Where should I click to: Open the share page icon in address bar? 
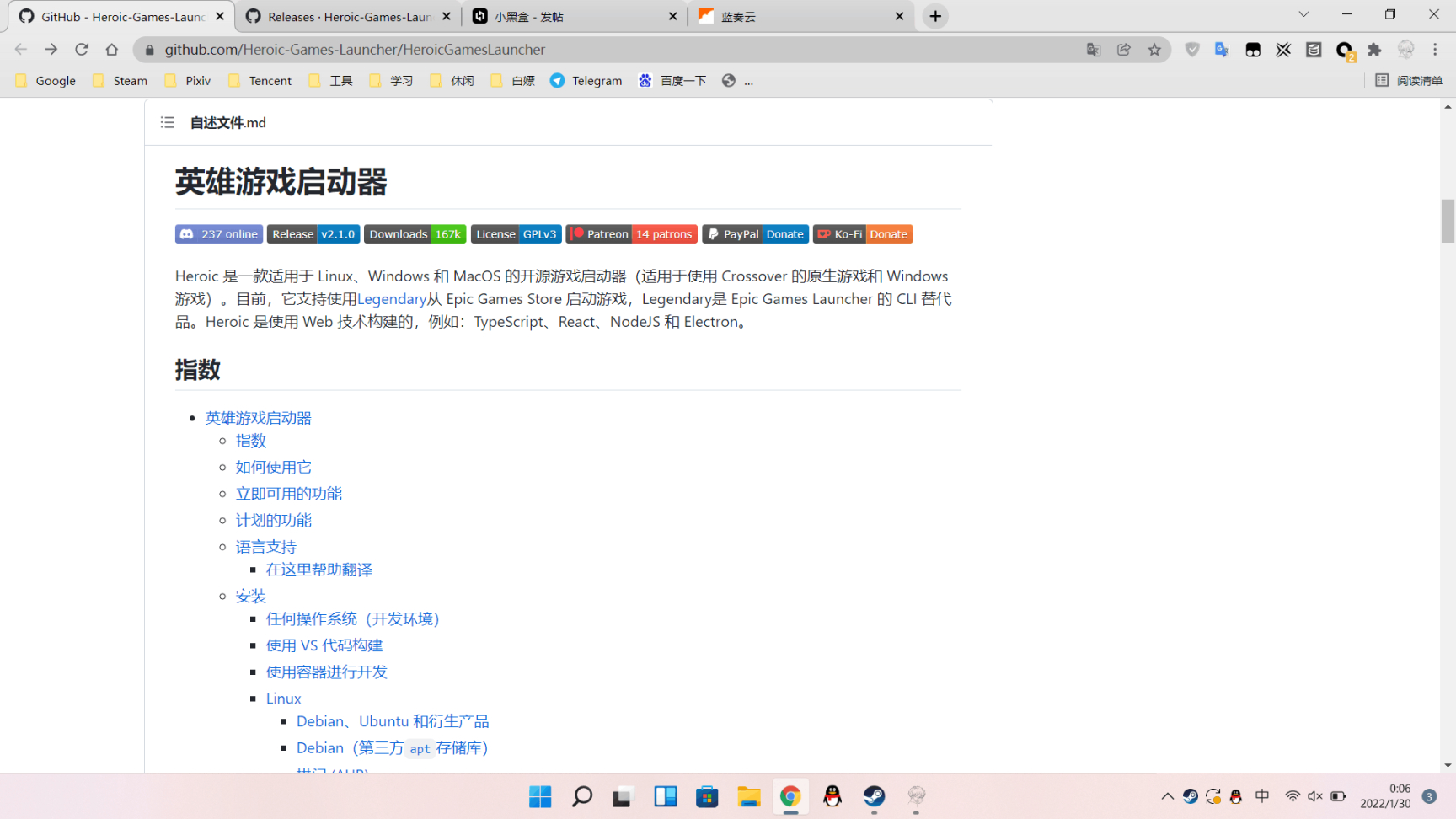1124,50
